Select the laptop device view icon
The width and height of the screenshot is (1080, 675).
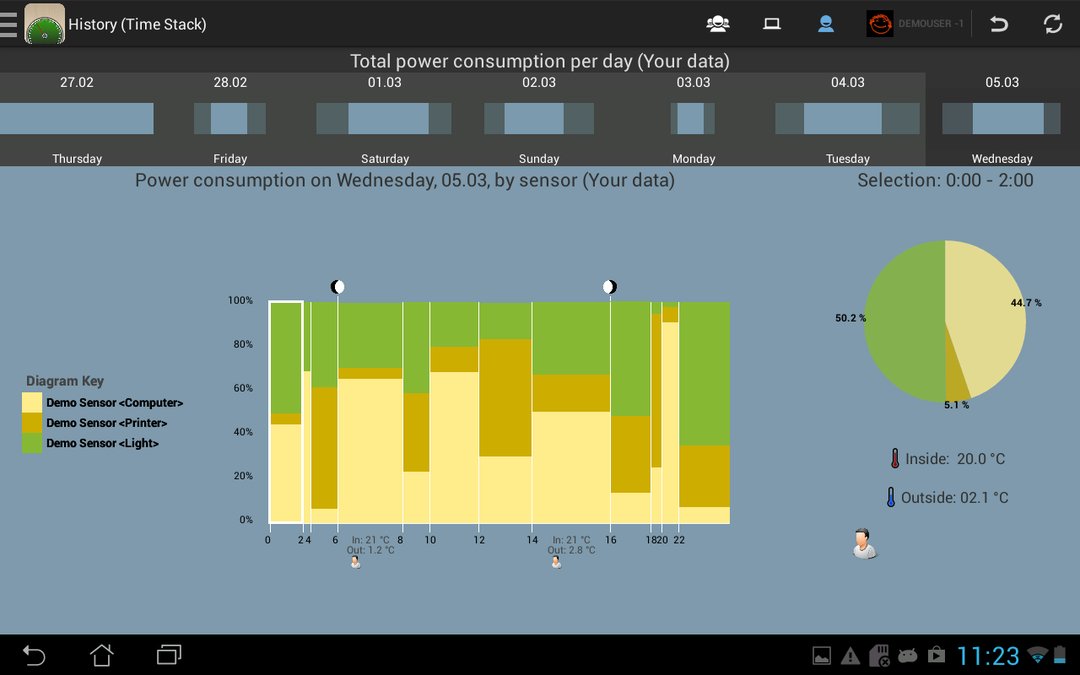coord(771,24)
